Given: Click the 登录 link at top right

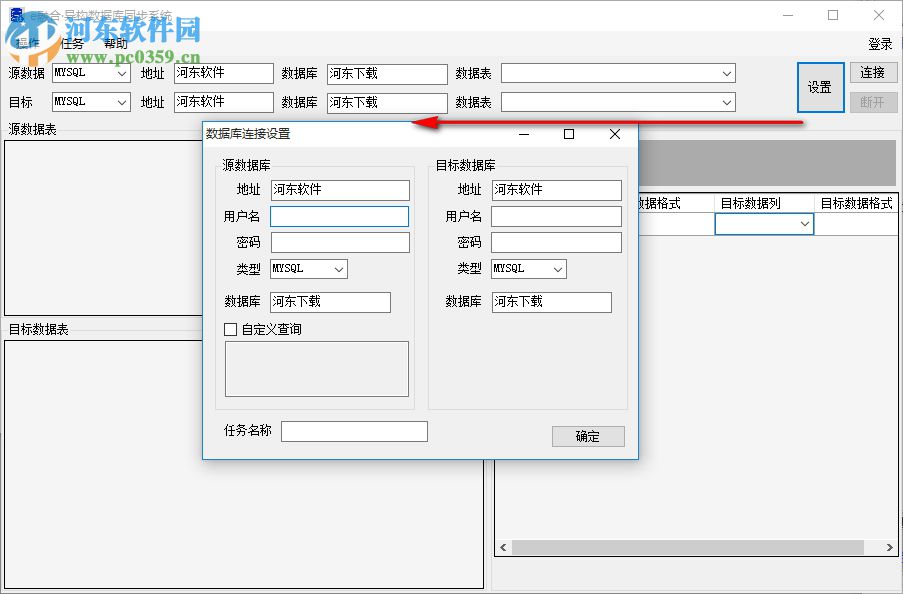Looking at the screenshot, I should (x=879, y=43).
